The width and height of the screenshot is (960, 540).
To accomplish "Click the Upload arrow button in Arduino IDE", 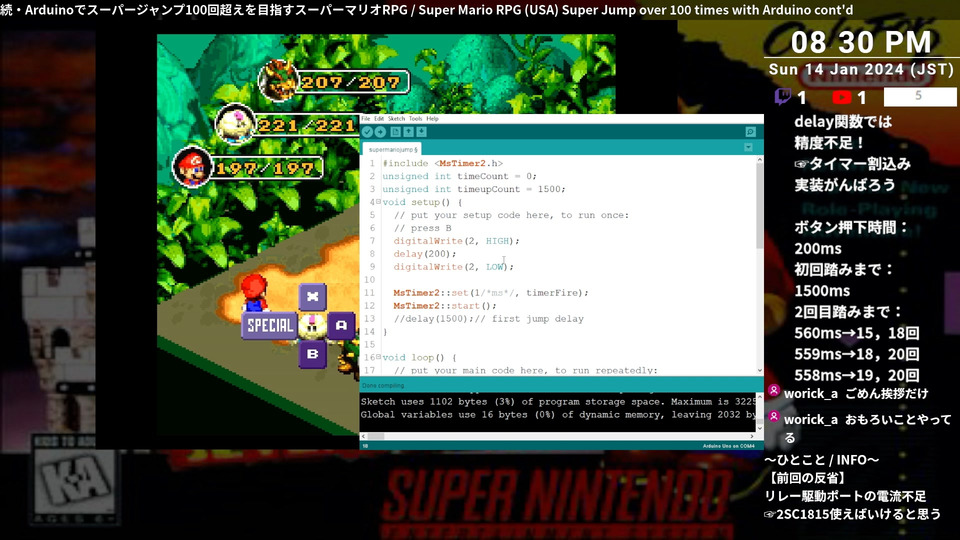I will pos(380,132).
